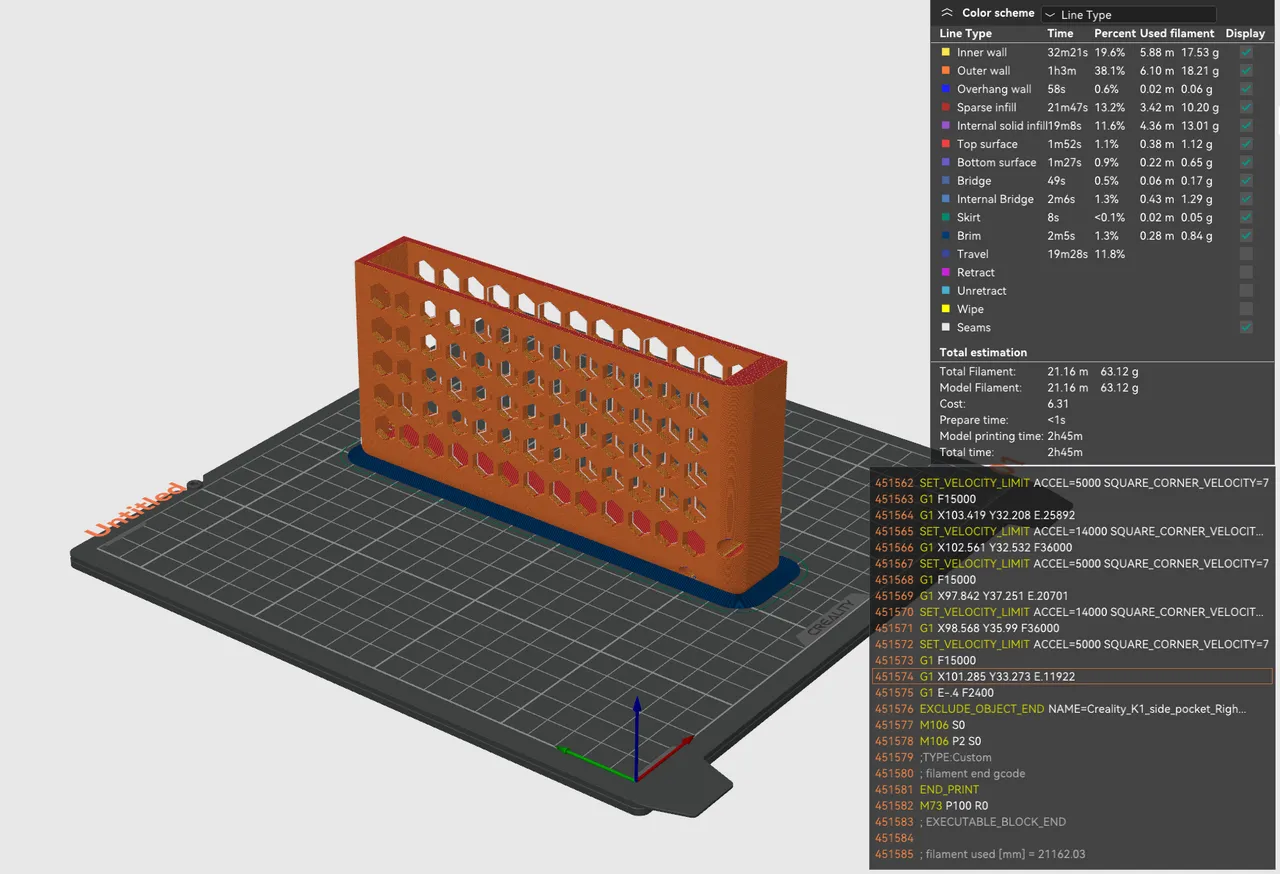Open the Line Type color scheme dropdown
This screenshot has height=874, width=1280.
(x=1128, y=14)
